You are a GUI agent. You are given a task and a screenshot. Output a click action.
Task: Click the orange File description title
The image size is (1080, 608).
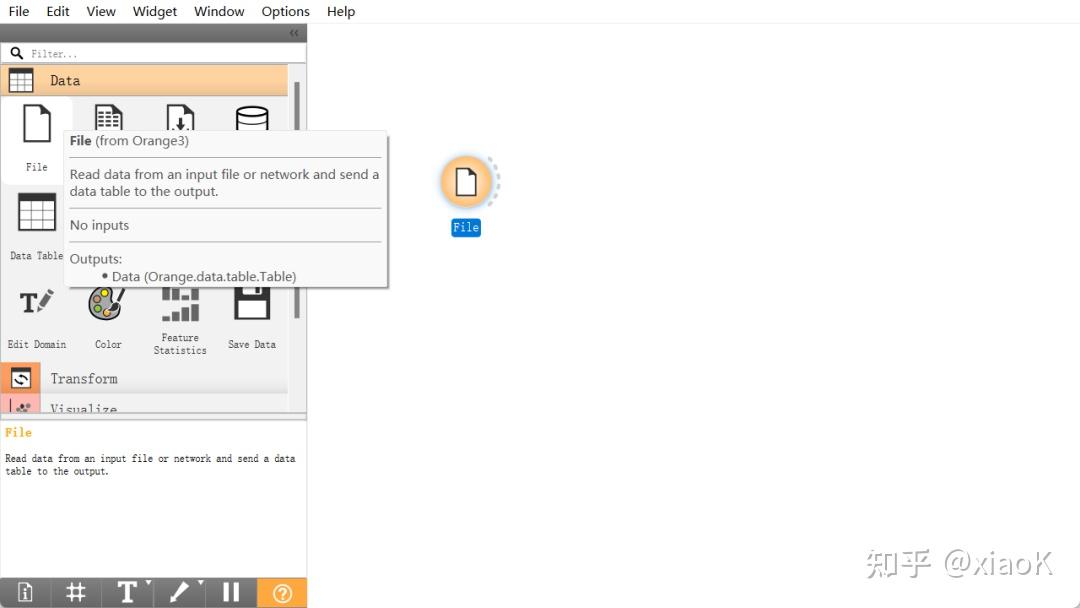tap(18, 432)
